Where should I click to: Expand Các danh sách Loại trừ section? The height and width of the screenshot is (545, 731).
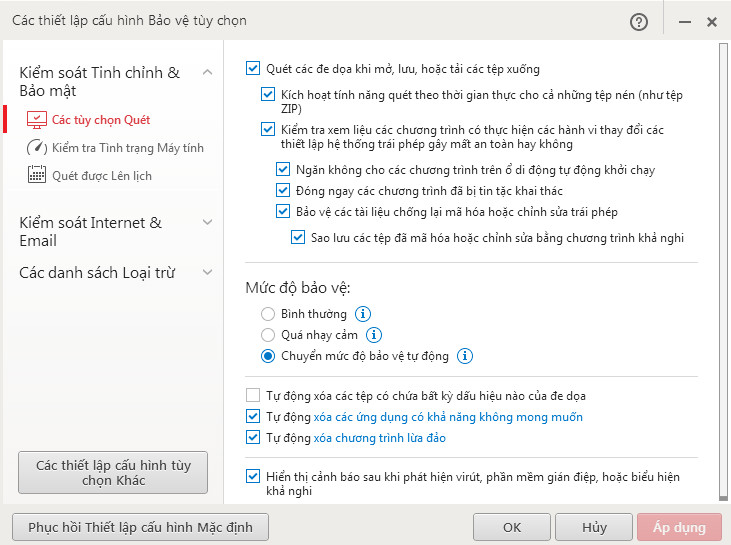(x=207, y=272)
